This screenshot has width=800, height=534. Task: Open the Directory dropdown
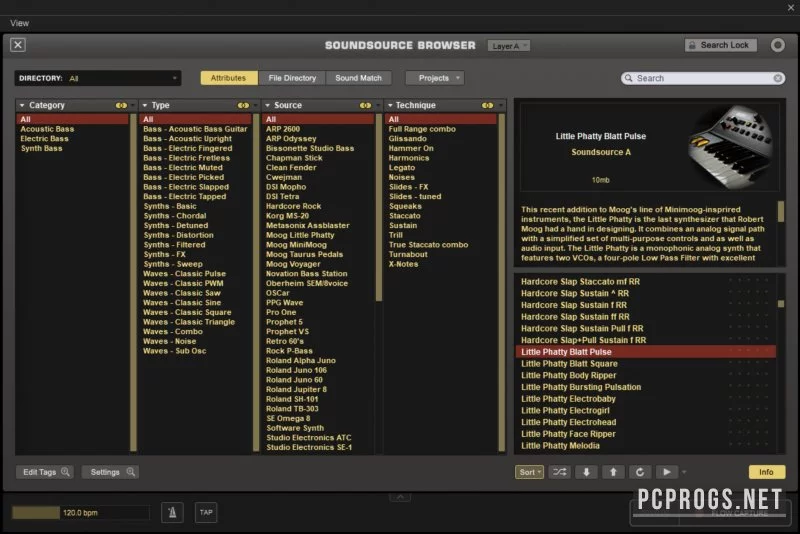pyautogui.click(x=98, y=78)
